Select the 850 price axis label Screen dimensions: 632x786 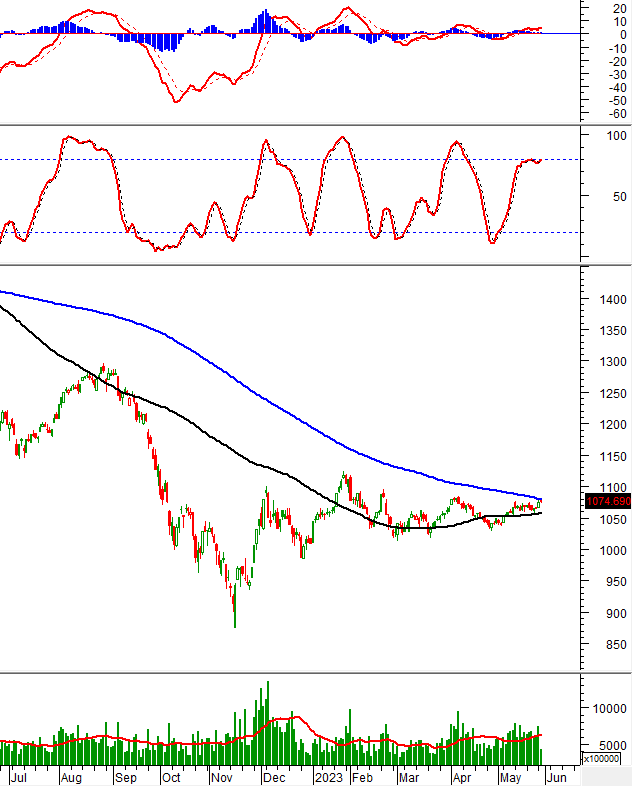pos(616,645)
